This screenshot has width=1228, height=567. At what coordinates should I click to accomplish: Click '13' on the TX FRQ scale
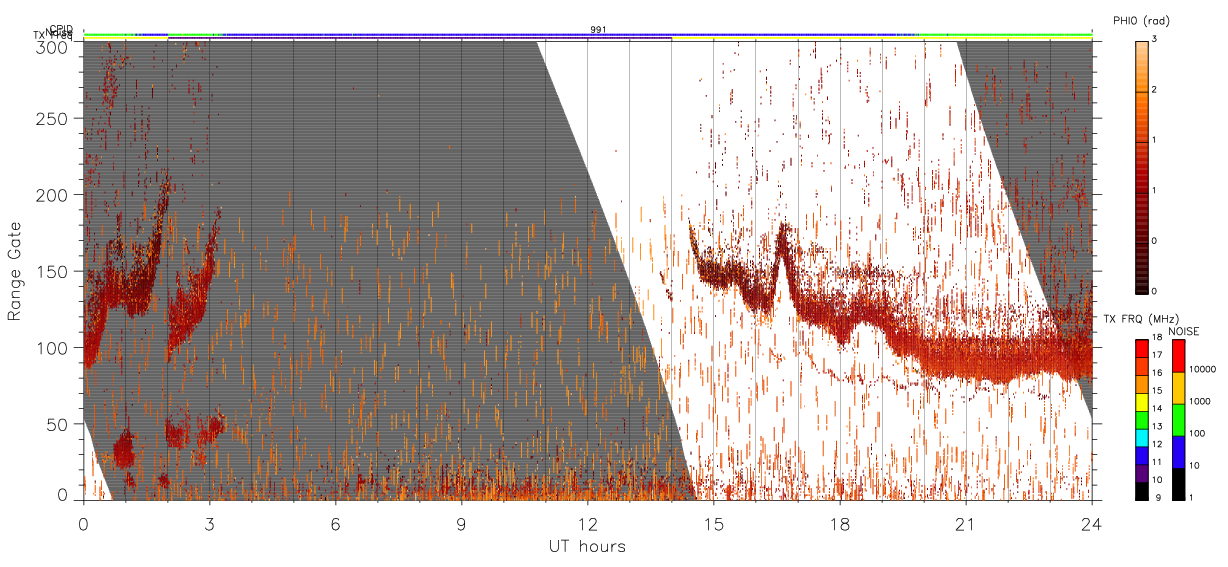pos(1157,427)
